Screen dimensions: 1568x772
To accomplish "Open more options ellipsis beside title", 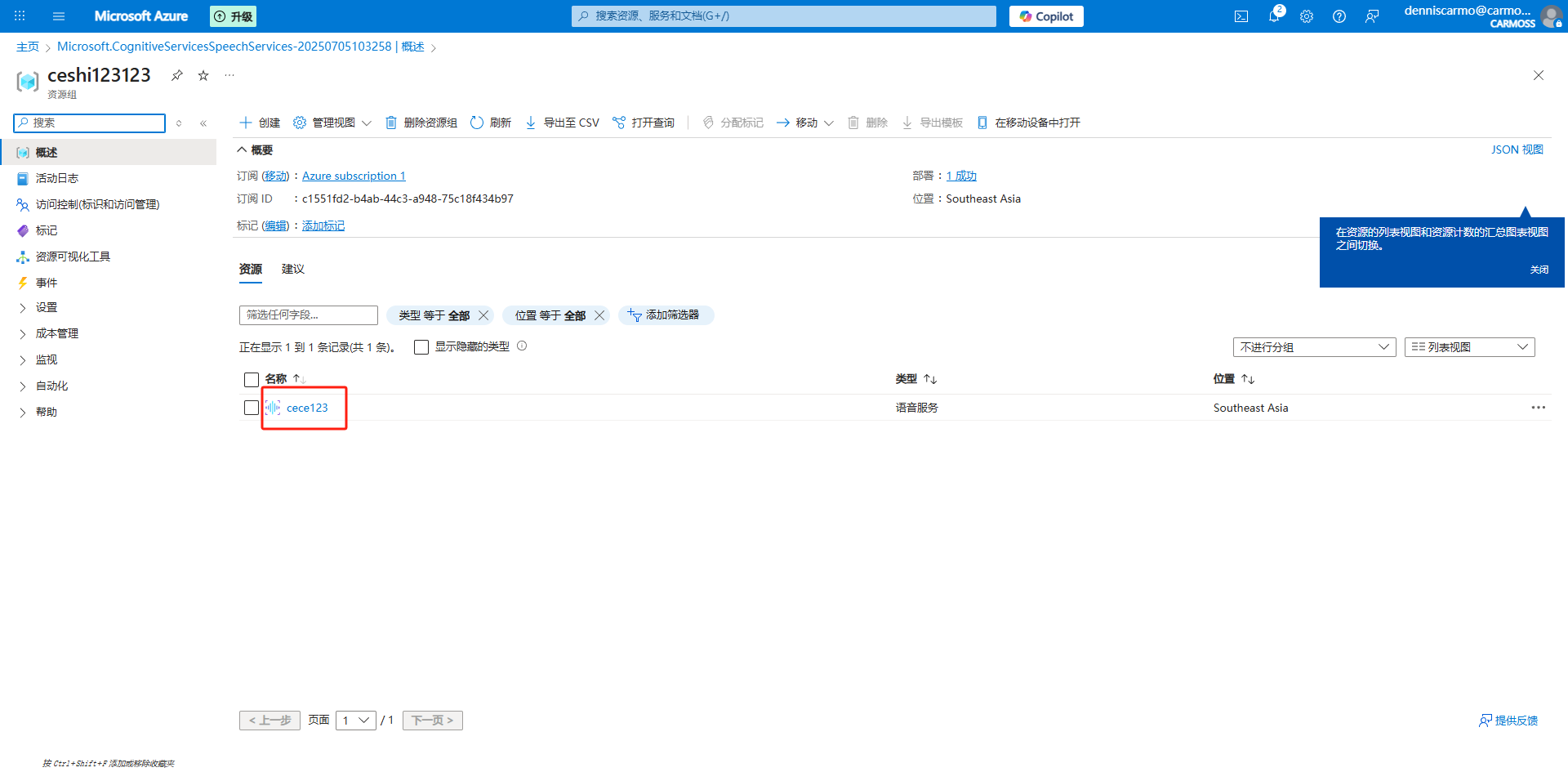I will [229, 75].
